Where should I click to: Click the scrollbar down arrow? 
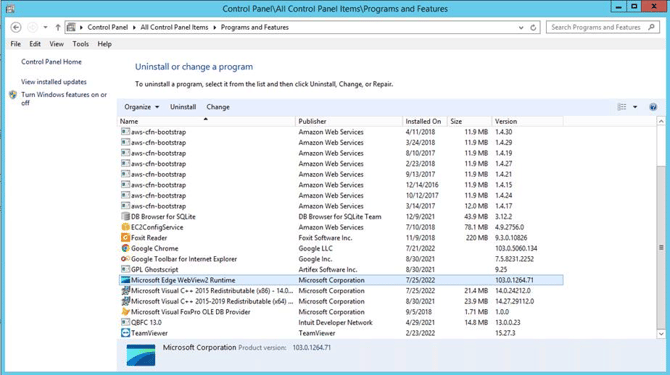[x=661, y=334]
